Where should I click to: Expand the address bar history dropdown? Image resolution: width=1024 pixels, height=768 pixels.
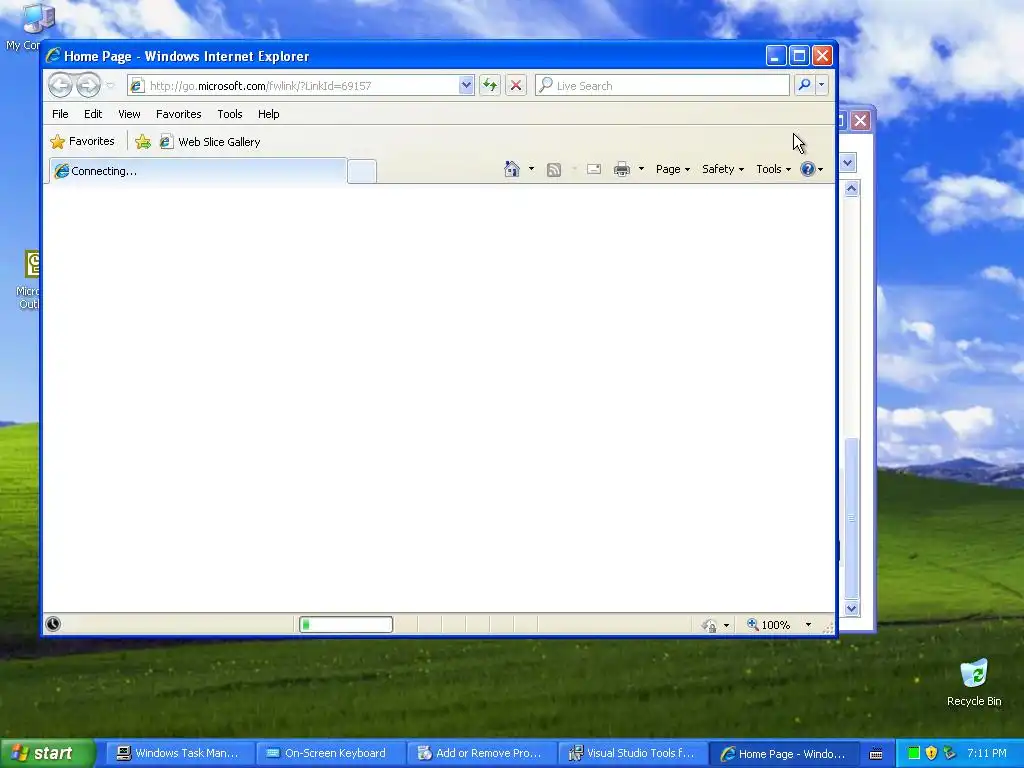point(466,86)
